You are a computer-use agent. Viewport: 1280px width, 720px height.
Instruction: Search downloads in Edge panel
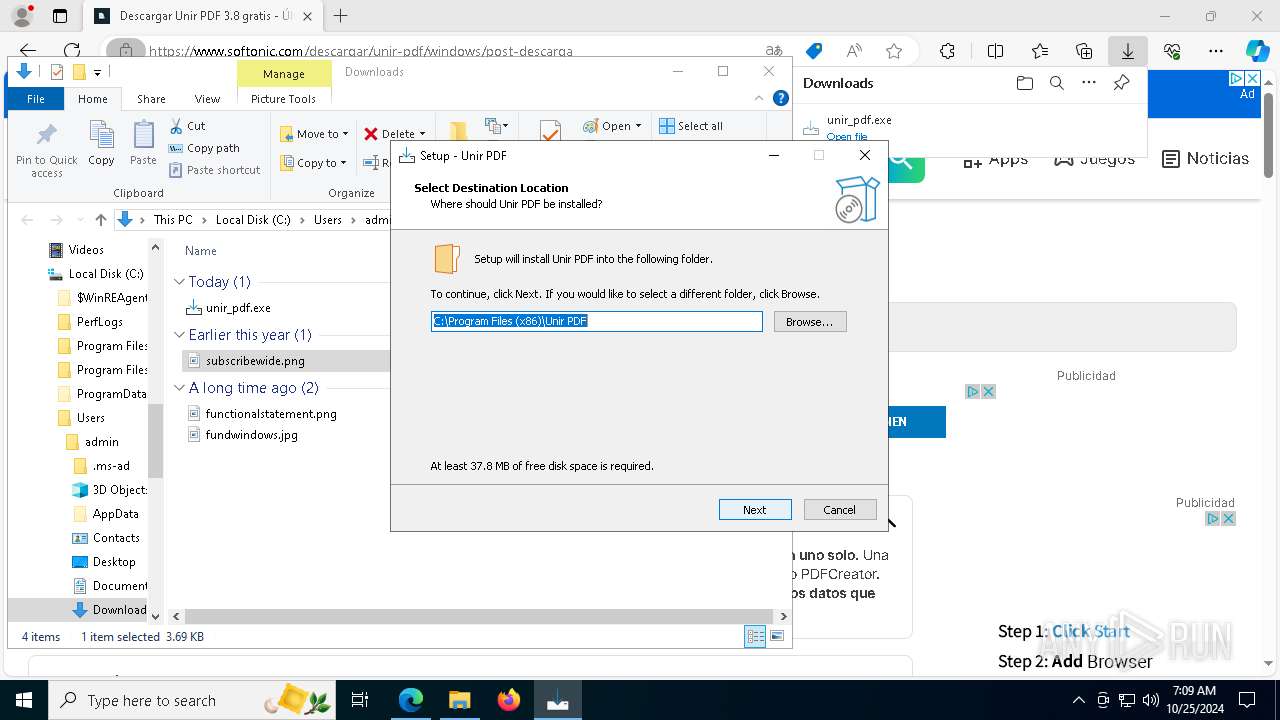tap(1056, 83)
